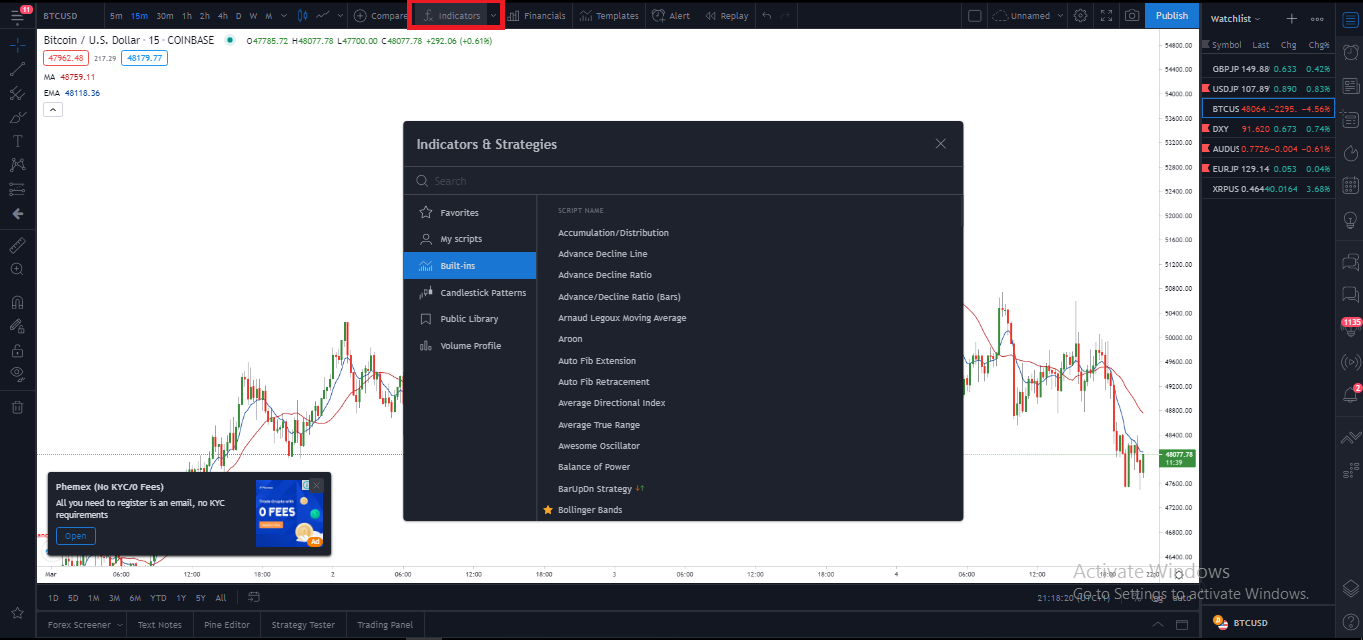
Task: Click the zoom in tool
Action: [x=17, y=269]
